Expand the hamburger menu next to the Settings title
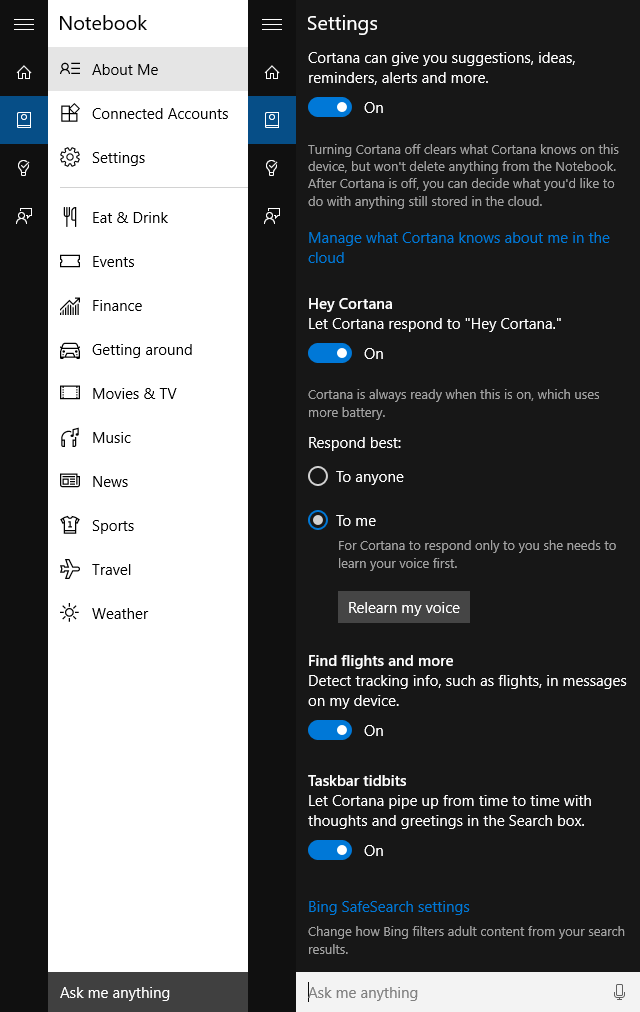Viewport: 640px width, 1012px height. 271,24
